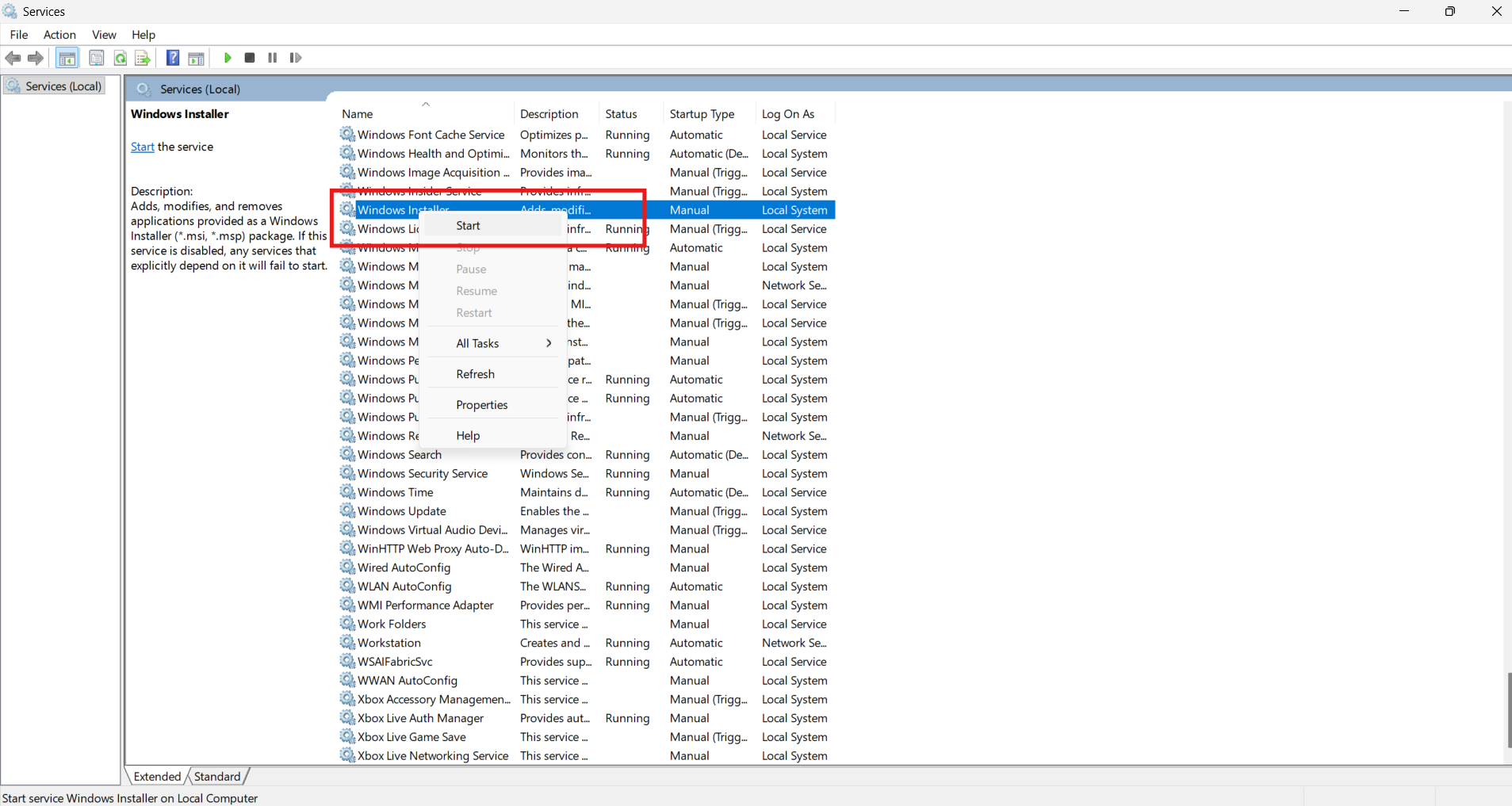This screenshot has width=1512, height=806.
Task: Expand the All Tasks submenu arrow
Action: click(547, 343)
